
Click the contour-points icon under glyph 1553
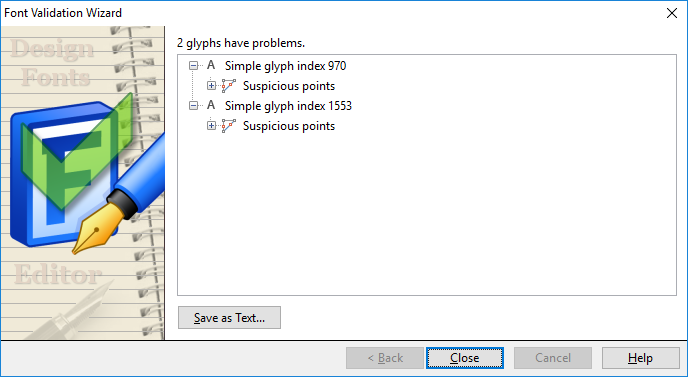tap(228, 126)
